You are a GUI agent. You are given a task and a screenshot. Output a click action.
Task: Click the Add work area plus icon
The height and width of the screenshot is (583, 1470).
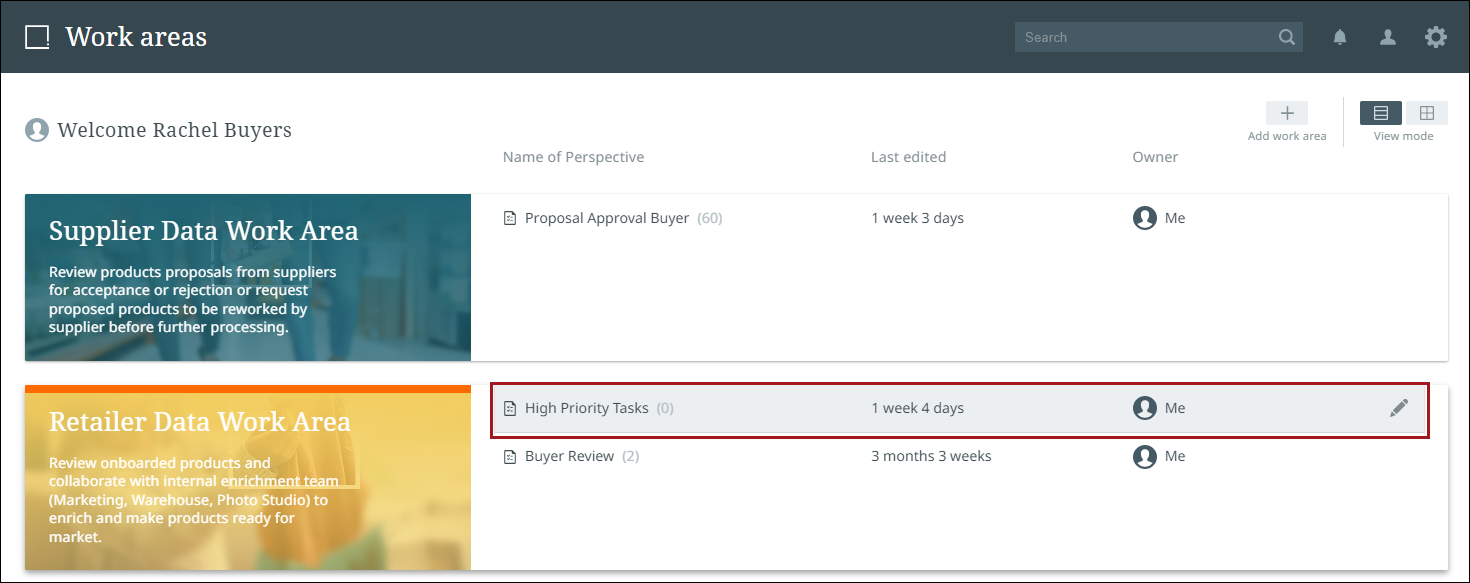coord(1287,113)
